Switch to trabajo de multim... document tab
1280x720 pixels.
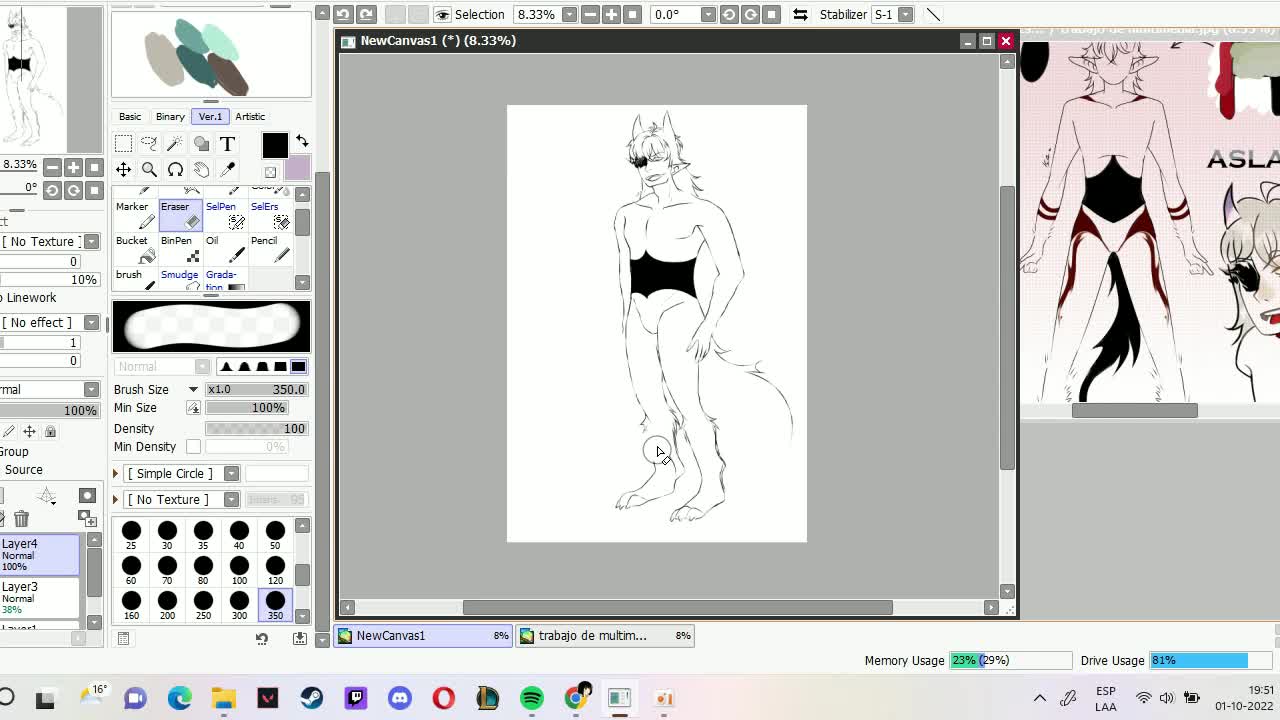[x=606, y=635]
